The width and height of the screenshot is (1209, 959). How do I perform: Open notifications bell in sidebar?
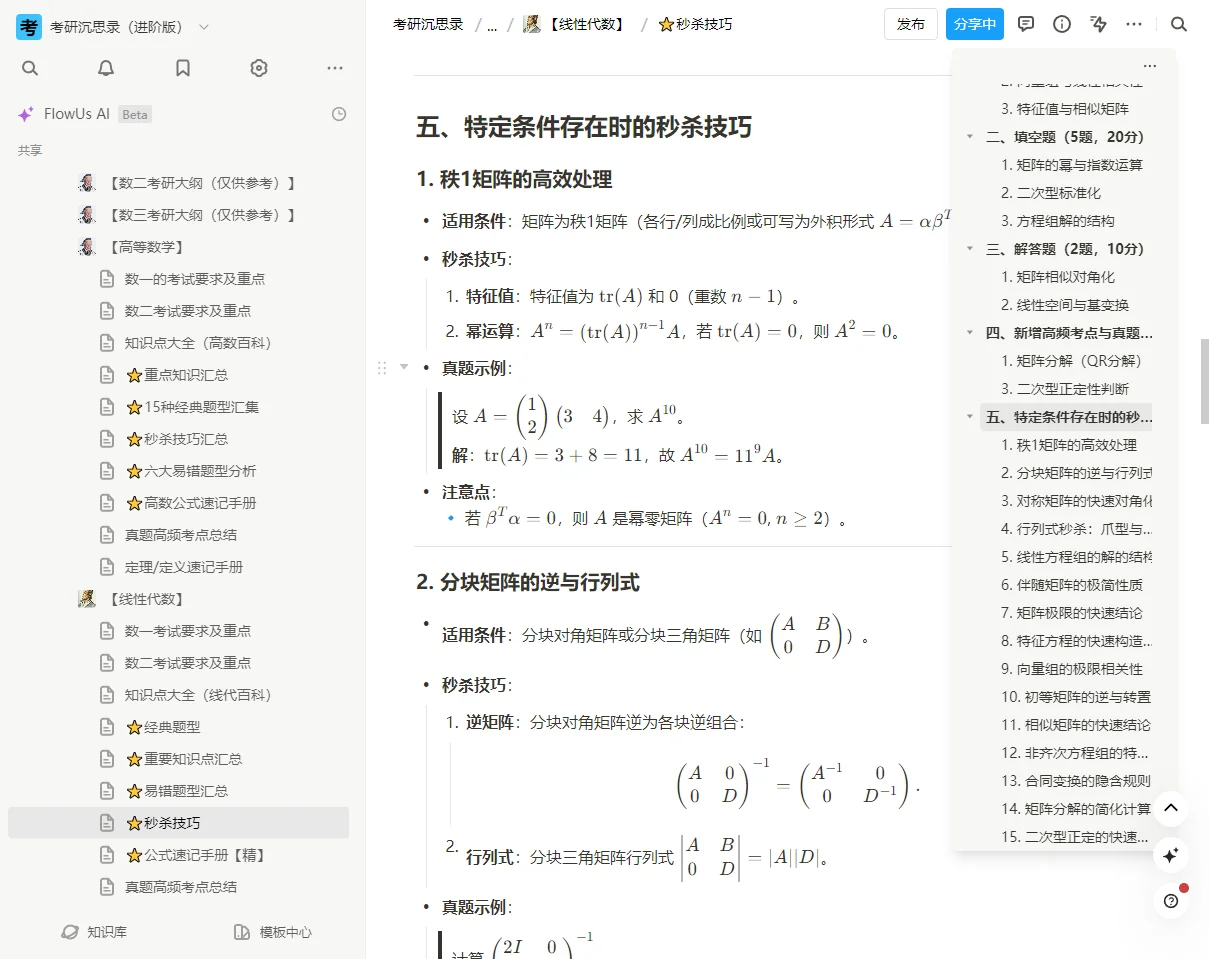[x=106, y=68]
